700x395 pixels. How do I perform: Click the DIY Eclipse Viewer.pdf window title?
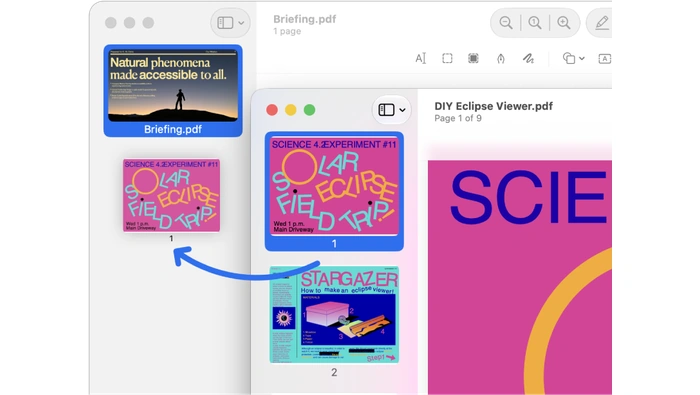click(493, 106)
